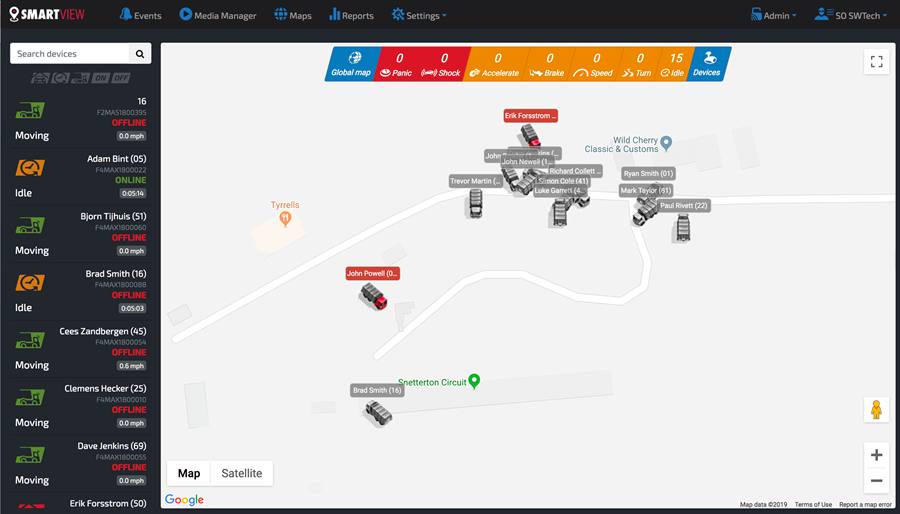Select the Dave Jenkins (69) device

[x=80, y=463]
